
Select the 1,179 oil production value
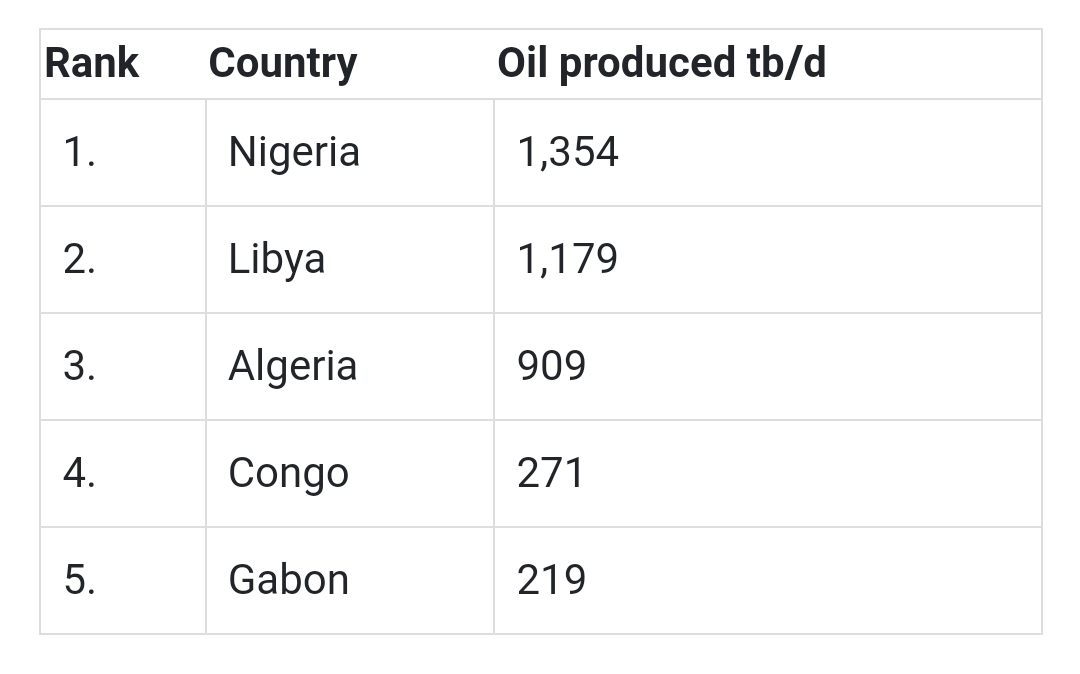pos(567,259)
